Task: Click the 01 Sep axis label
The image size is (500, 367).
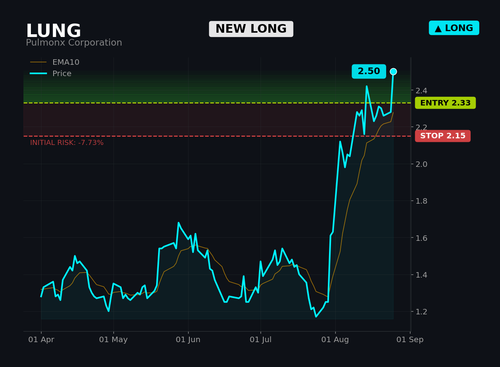Action: pyautogui.click(x=410, y=340)
